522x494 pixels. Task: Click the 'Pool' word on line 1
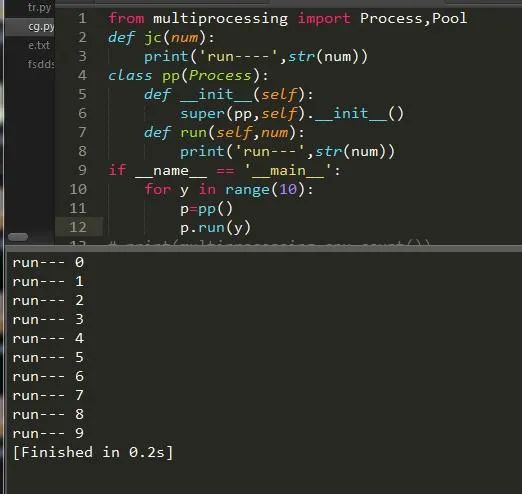click(x=450, y=18)
